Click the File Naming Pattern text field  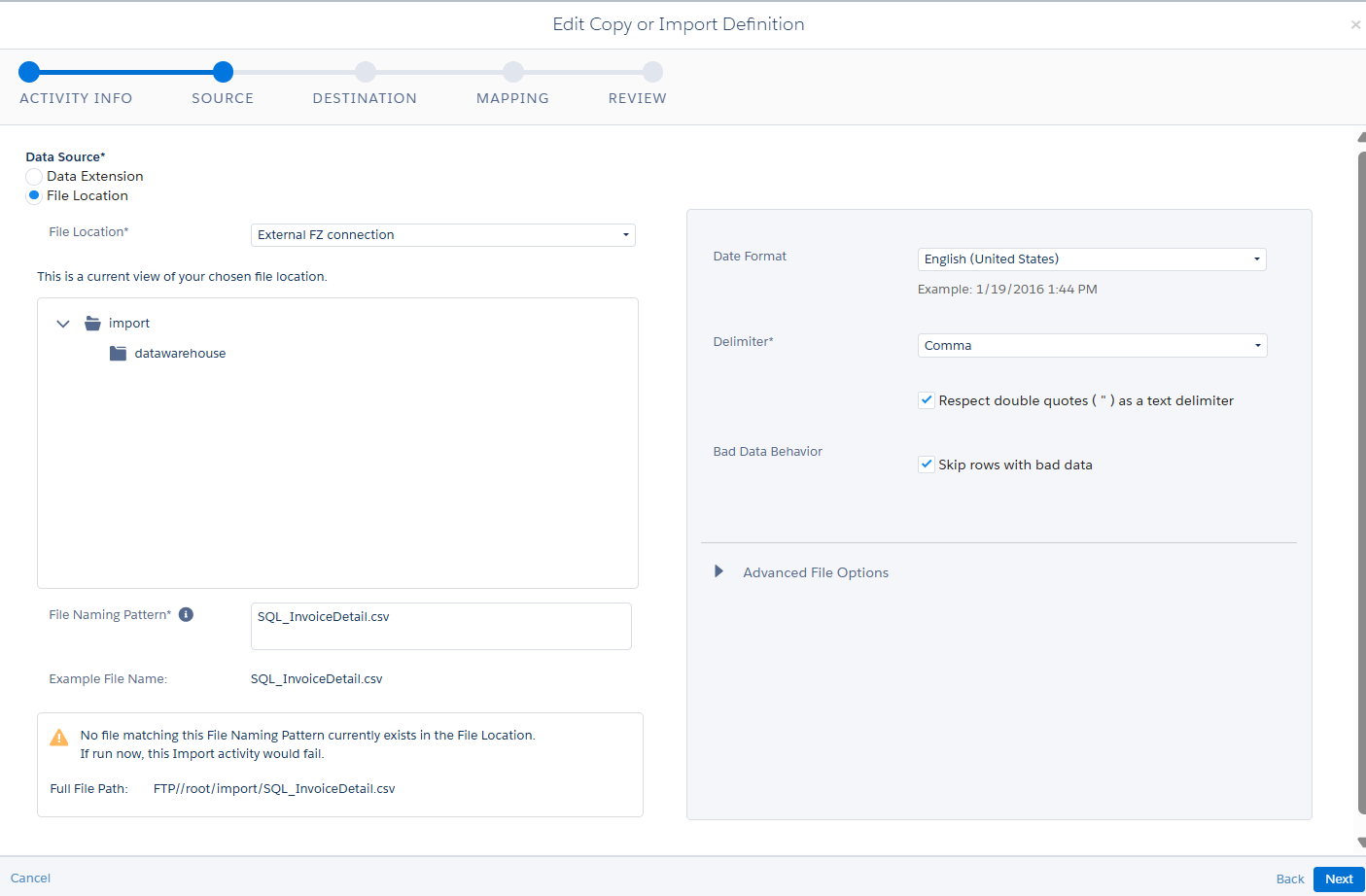[x=440, y=626]
